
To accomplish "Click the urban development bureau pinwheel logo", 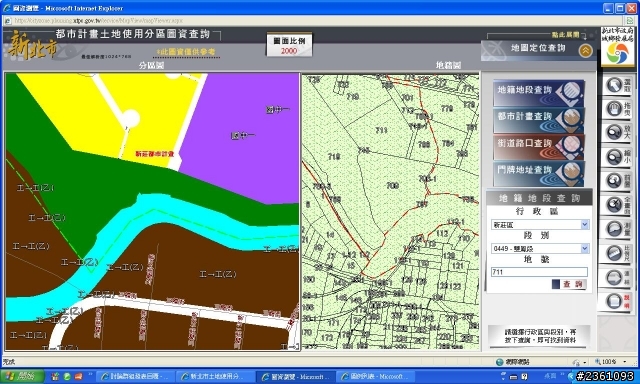I will 617,53.
